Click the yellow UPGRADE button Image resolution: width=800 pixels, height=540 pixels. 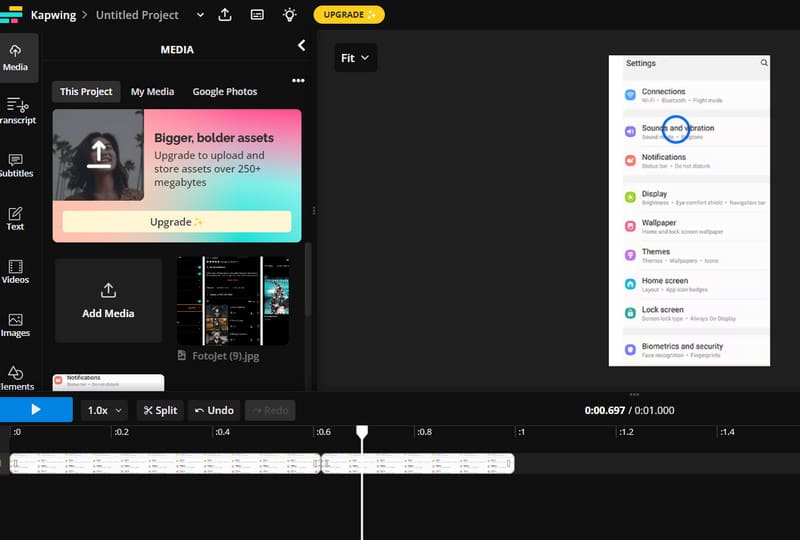pyautogui.click(x=348, y=15)
